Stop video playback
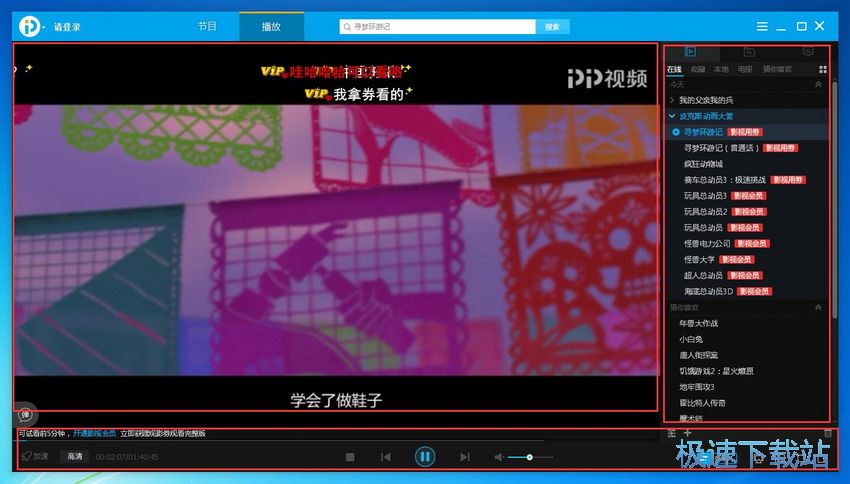 350,457
